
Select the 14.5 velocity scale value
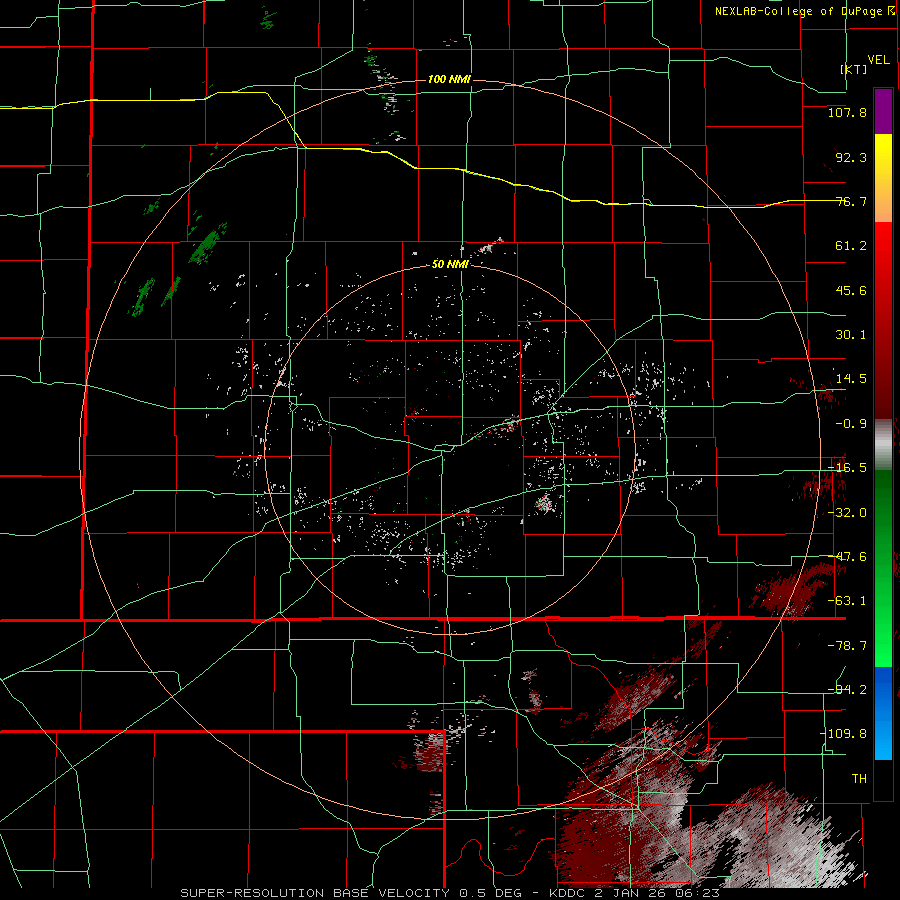click(851, 379)
